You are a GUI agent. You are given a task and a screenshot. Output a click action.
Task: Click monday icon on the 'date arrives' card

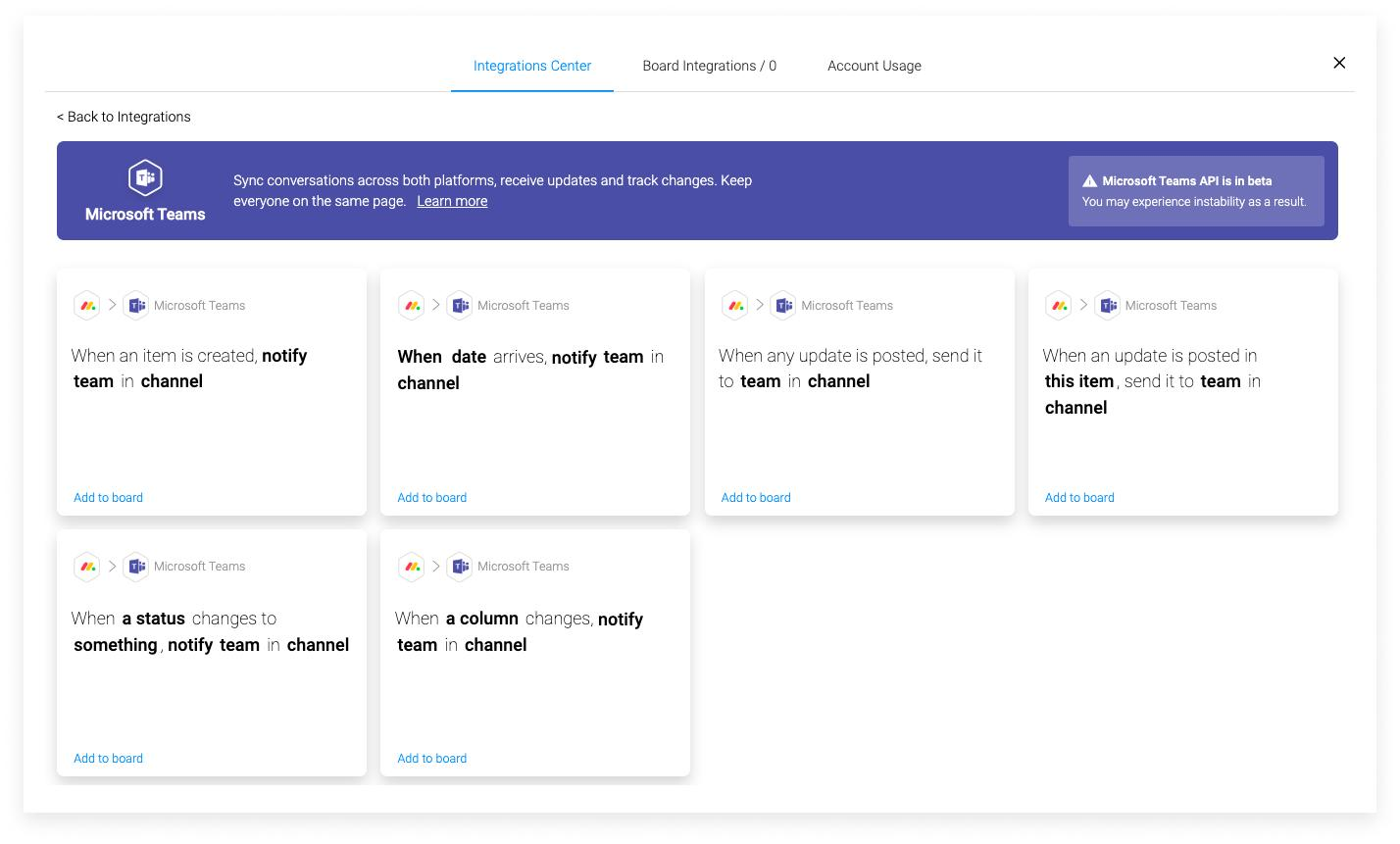411,306
